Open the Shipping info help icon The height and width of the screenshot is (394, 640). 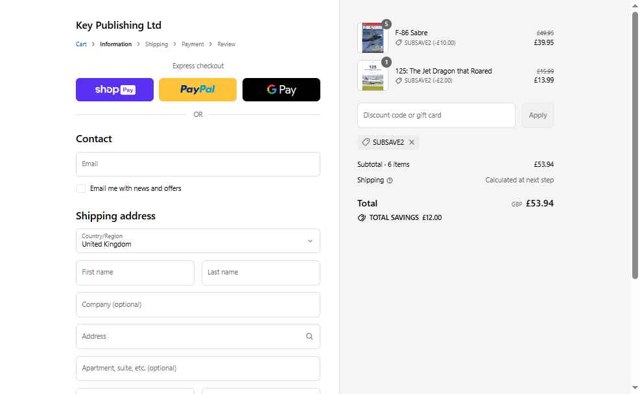pyautogui.click(x=389, y=180)
